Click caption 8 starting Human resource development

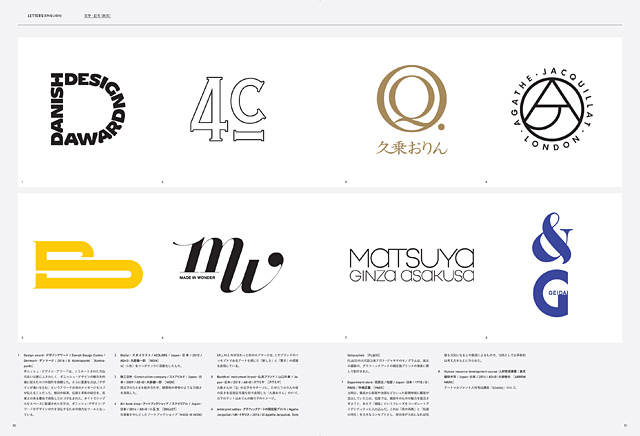[482, 379]
